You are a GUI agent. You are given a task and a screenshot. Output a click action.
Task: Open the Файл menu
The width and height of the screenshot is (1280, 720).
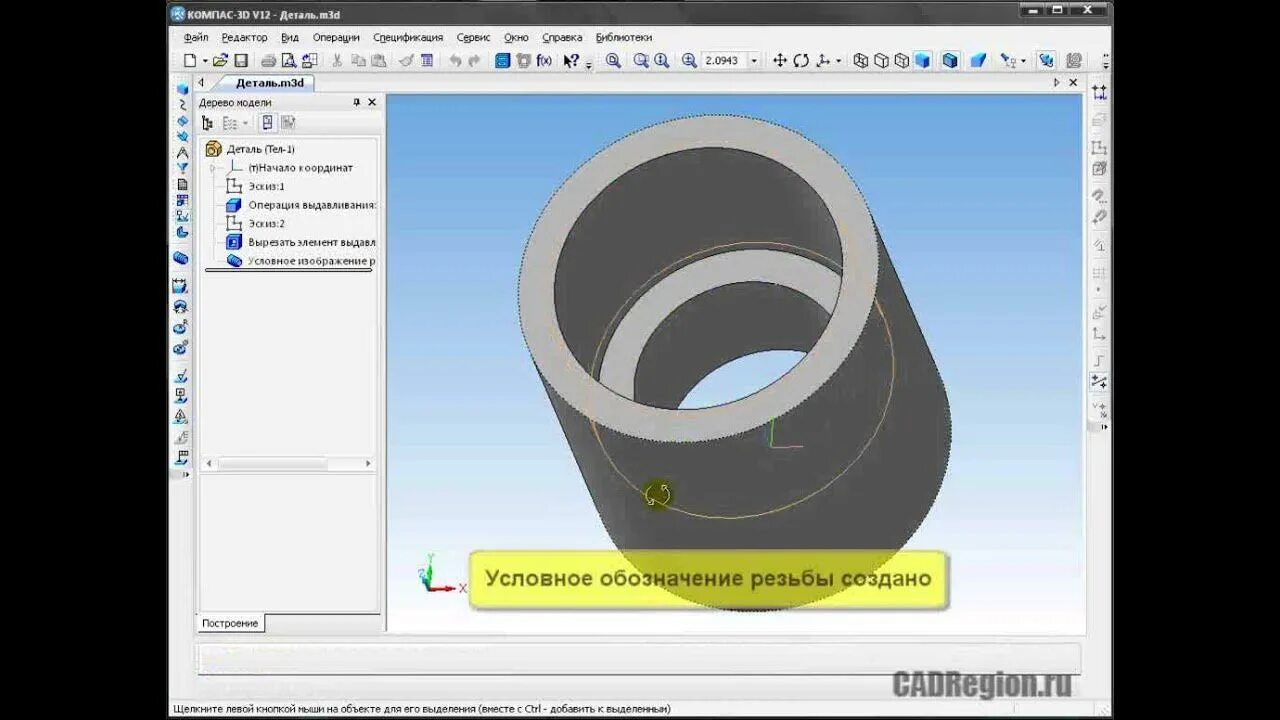[196, 37]
